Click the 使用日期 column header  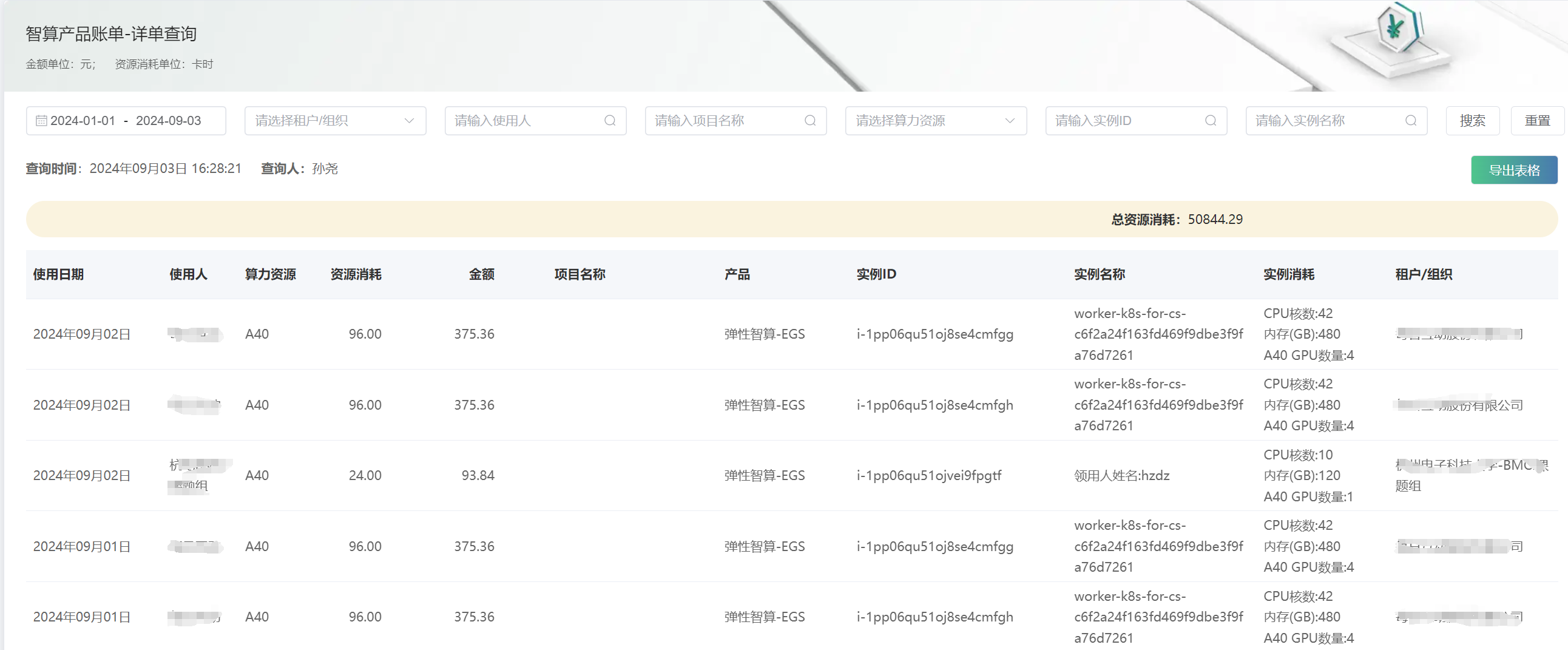58,274
